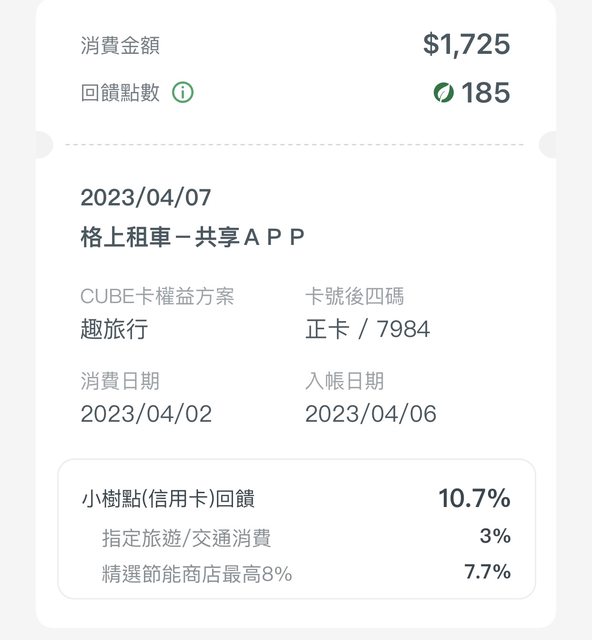Select the $1,725 spending amount
The width and height of the screenshot is (592, 640).
coord(467,44)
